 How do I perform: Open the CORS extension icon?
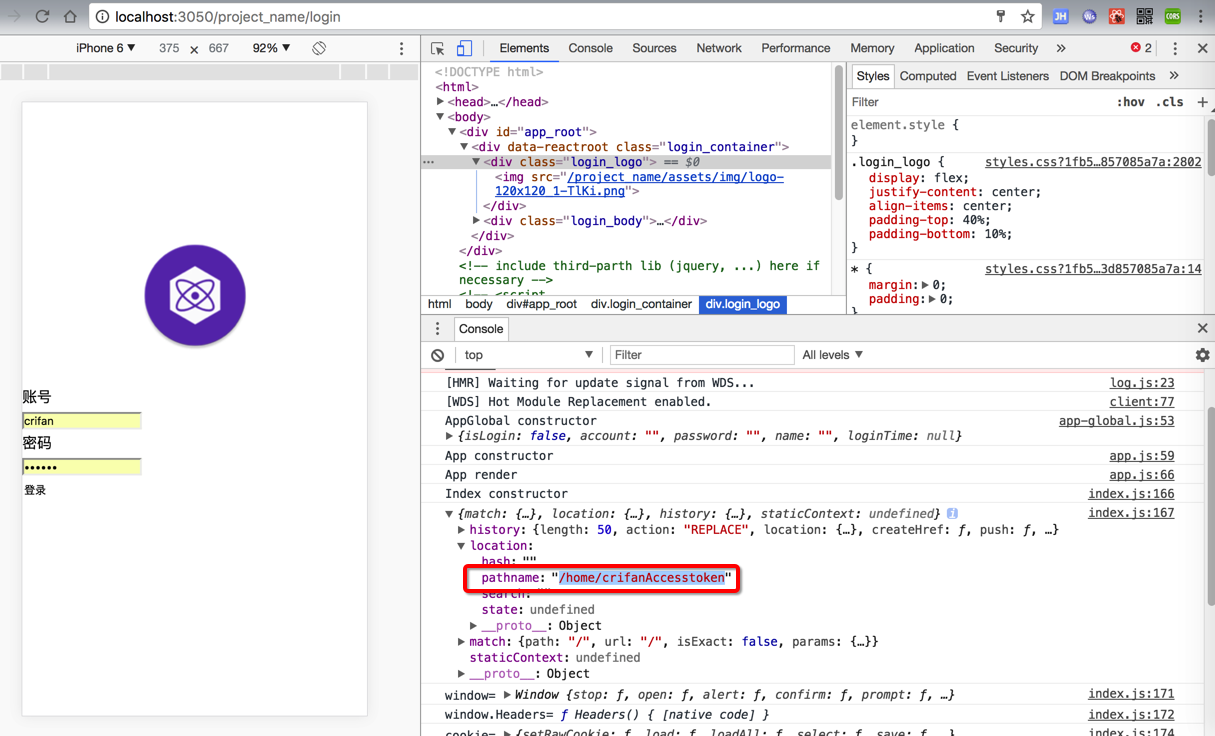pyautogui.click(x=1173, y=16)
